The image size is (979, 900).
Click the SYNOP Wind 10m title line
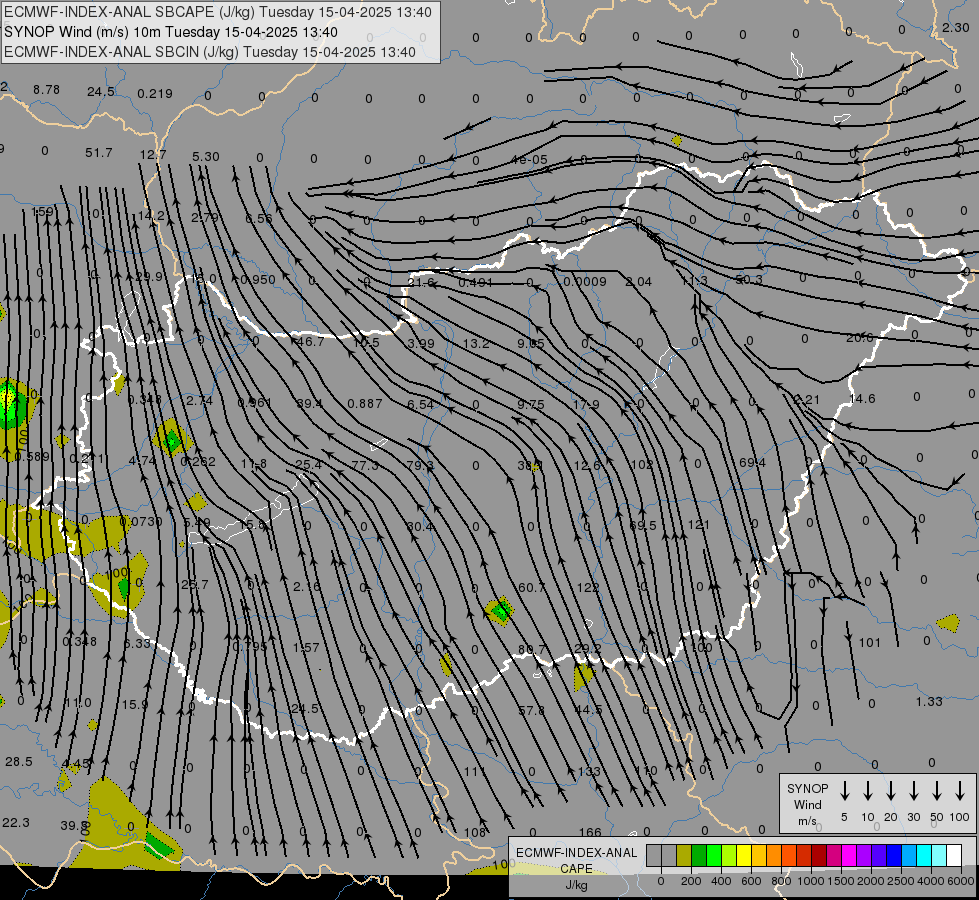point(170,32)
